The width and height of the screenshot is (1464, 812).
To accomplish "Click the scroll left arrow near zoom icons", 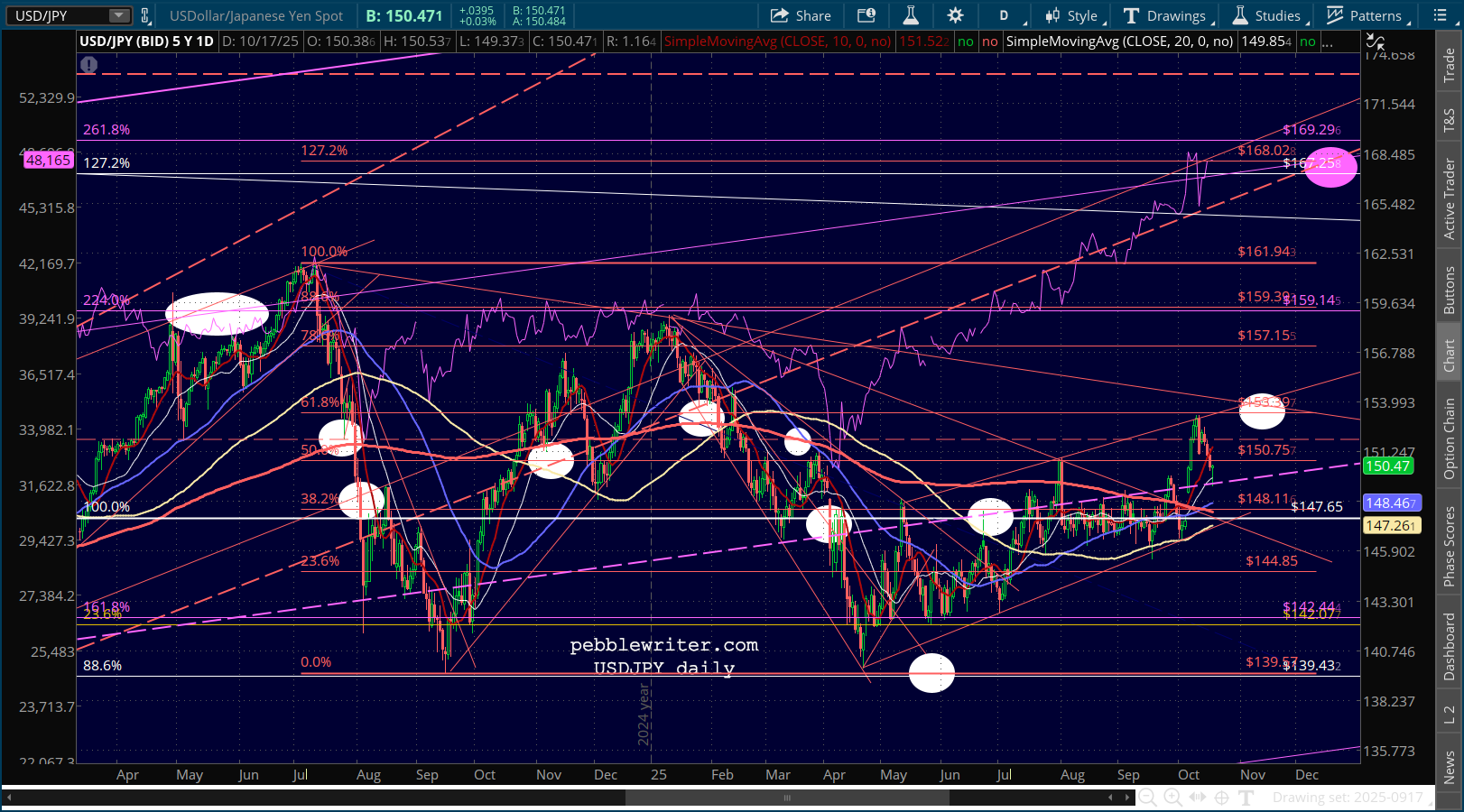I will click(x=1111, y=798).
